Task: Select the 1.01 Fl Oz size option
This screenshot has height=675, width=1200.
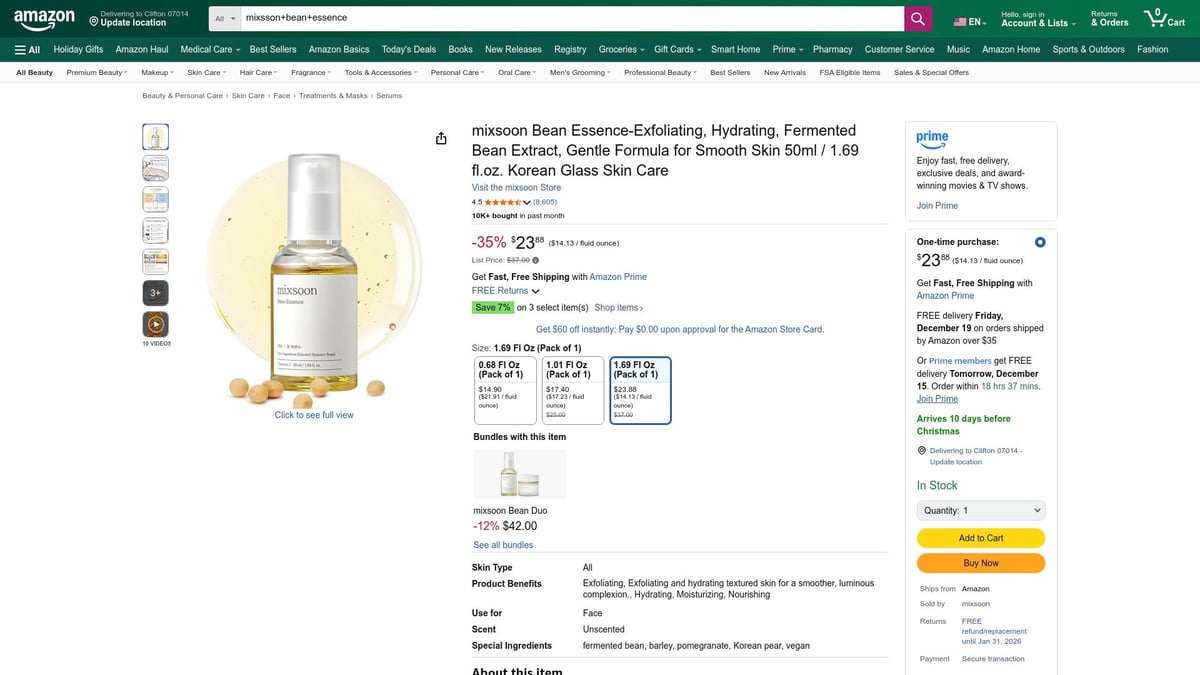Action: tap(572, 387)
